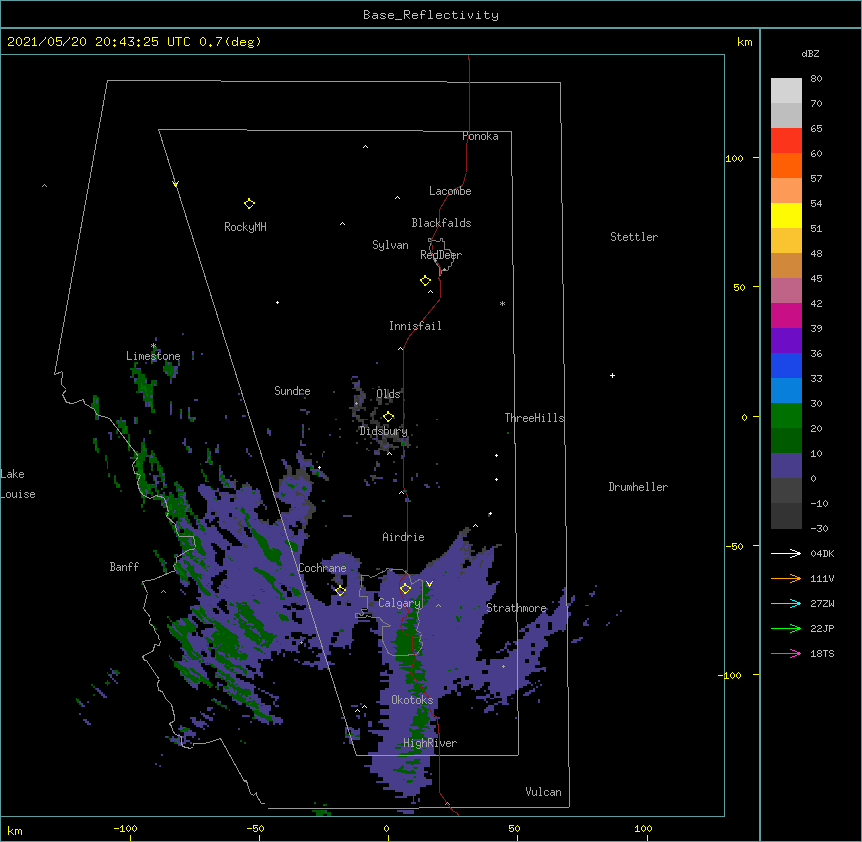This screenshot has width=862, height=842.
Task: Click the magenta 18TS arrow in legend
Action: [786, 653]
